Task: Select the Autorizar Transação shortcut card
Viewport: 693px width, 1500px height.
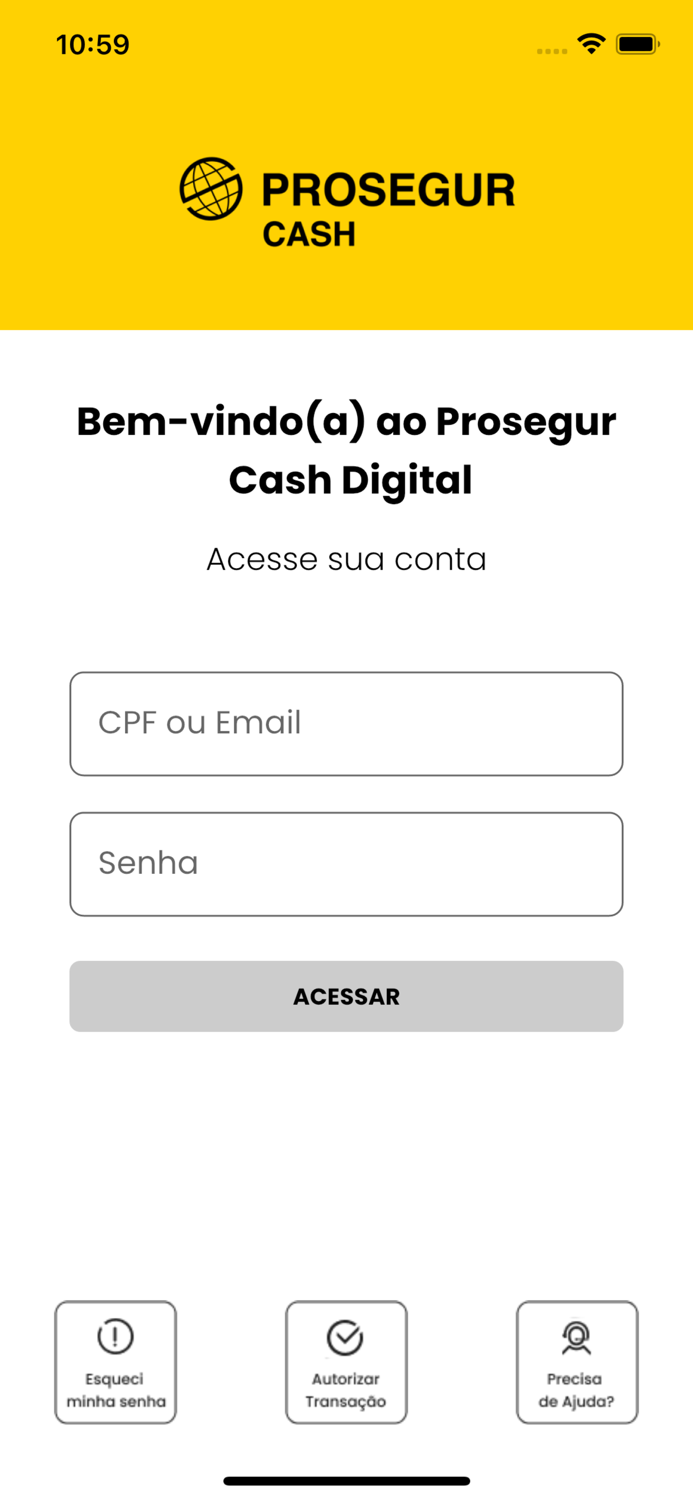Action: pyautogui.click(x=346, y=1361)
